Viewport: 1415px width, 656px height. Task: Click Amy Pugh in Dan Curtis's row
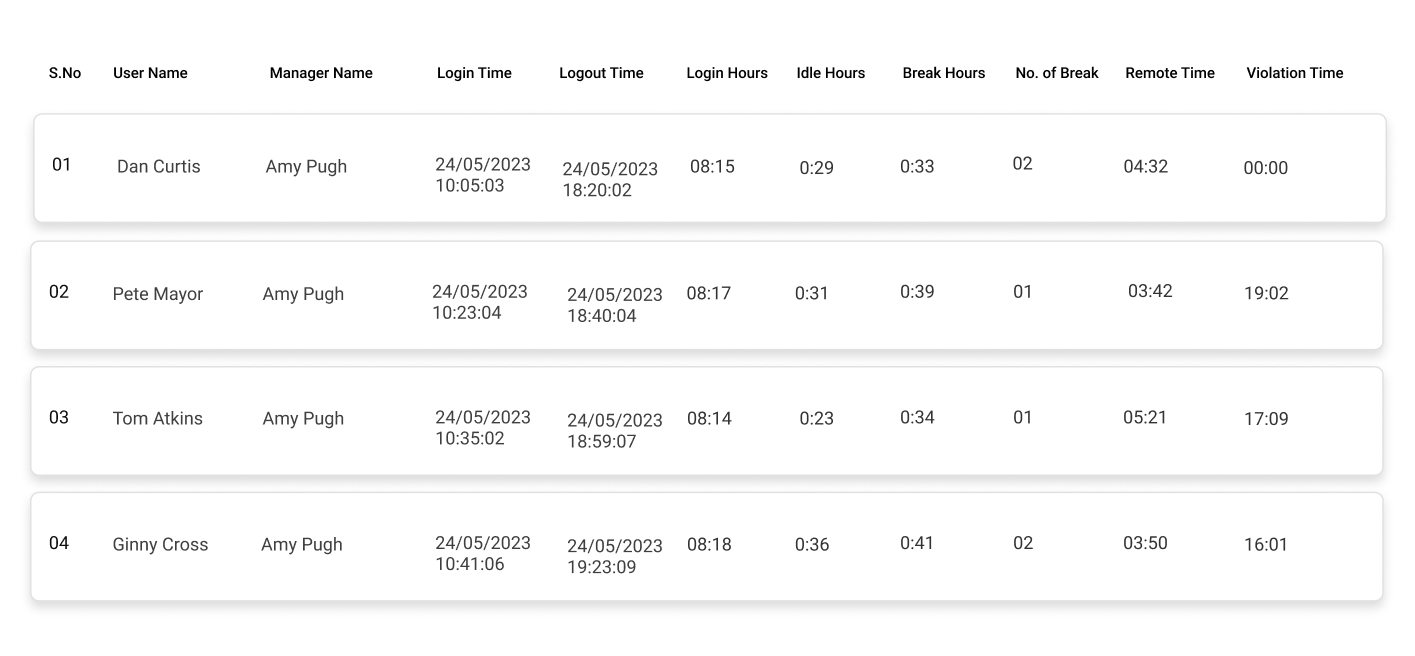pyautogui.click(x=306, y=167)
